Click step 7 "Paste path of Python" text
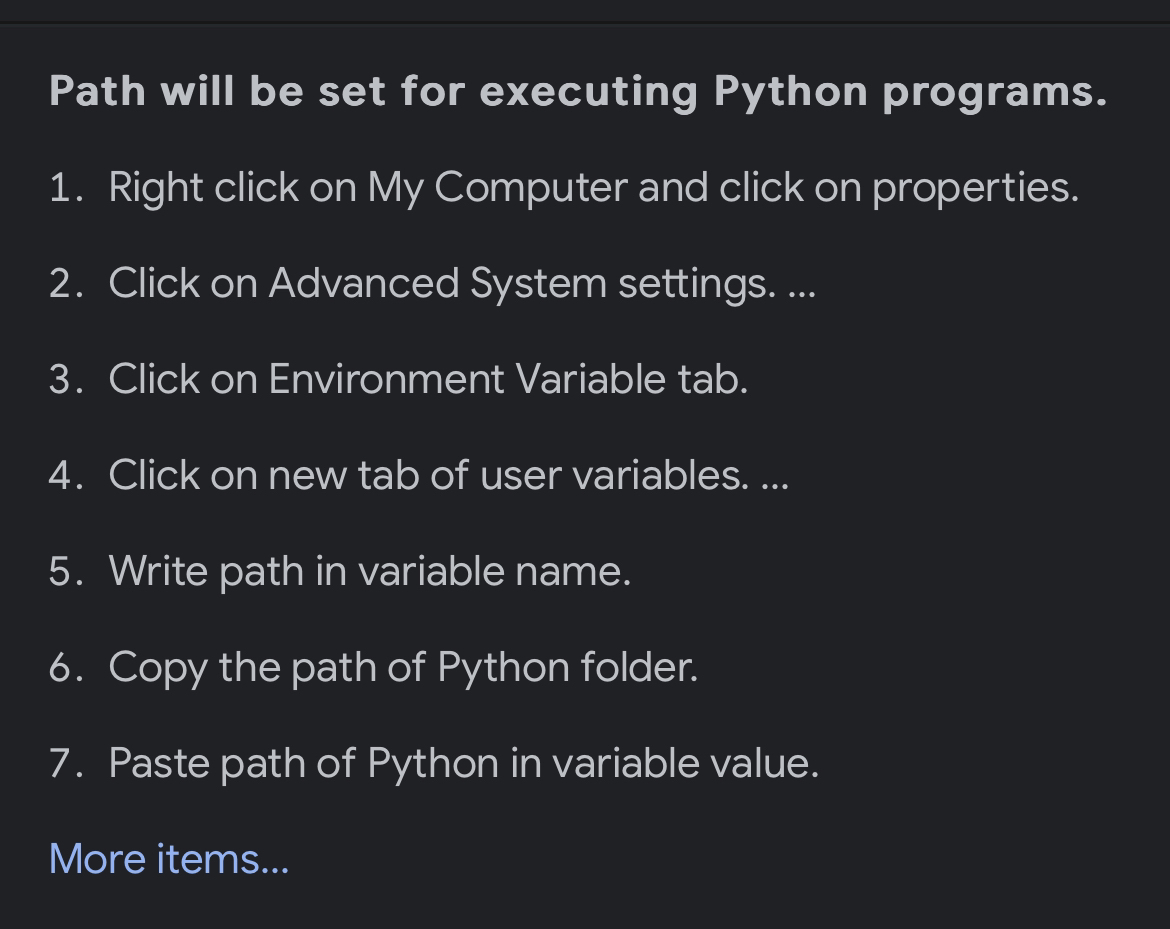1170x929 pixels. tap(463, 763)
